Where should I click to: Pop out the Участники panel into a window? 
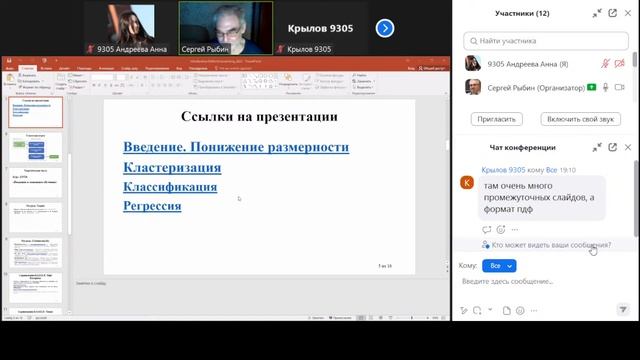tap(613, 13)
